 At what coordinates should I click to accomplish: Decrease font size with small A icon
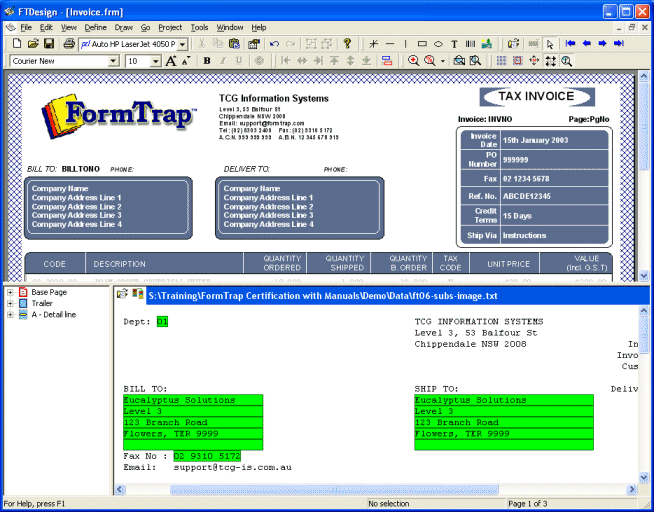point(186,61)
